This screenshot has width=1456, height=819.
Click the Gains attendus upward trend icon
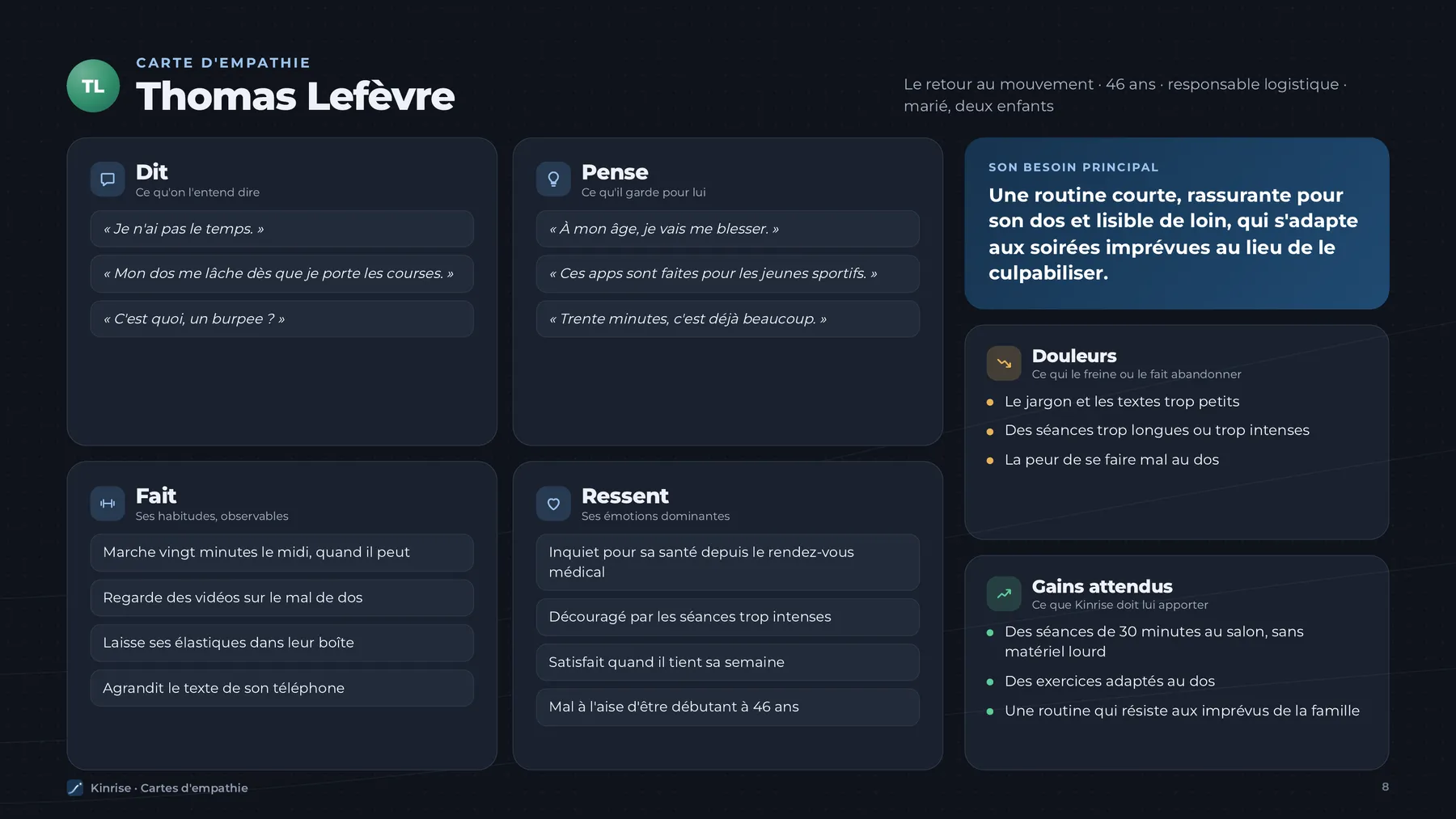1004,593
